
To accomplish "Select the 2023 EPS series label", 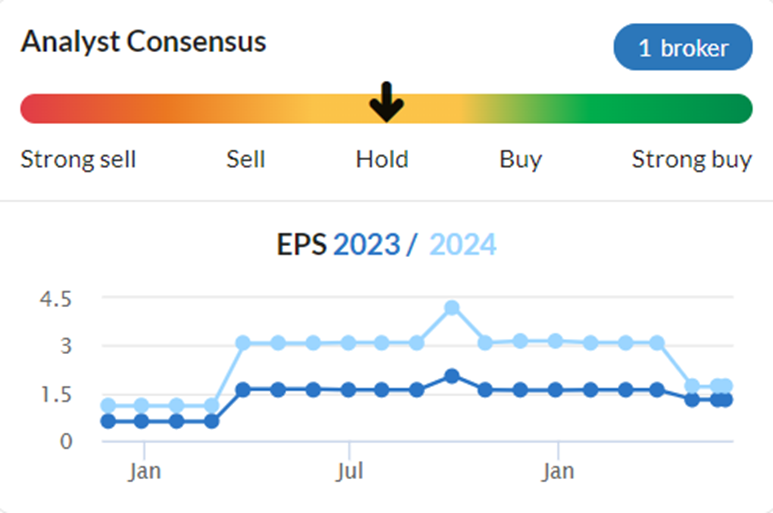I will coord(366,244).
